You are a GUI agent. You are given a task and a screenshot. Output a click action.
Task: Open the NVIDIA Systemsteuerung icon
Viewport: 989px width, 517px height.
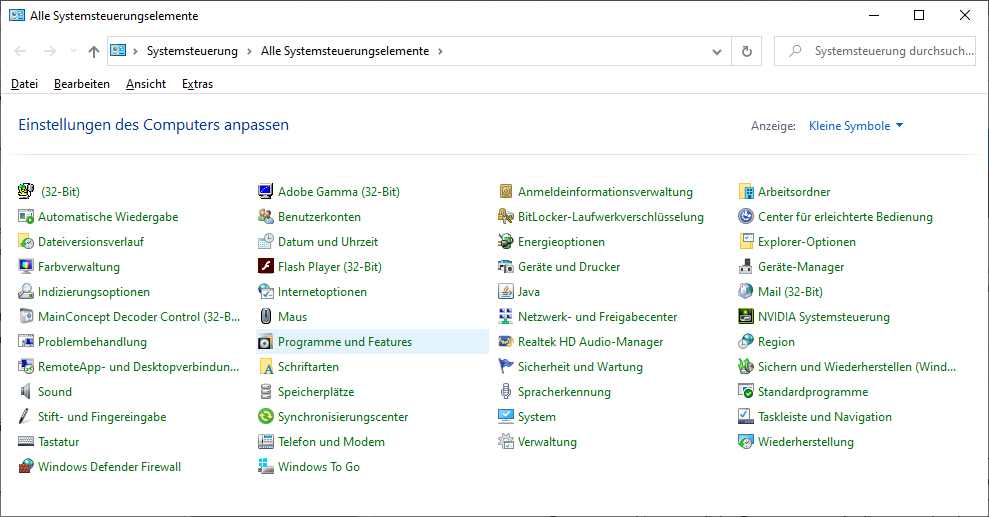click(746, 317)
